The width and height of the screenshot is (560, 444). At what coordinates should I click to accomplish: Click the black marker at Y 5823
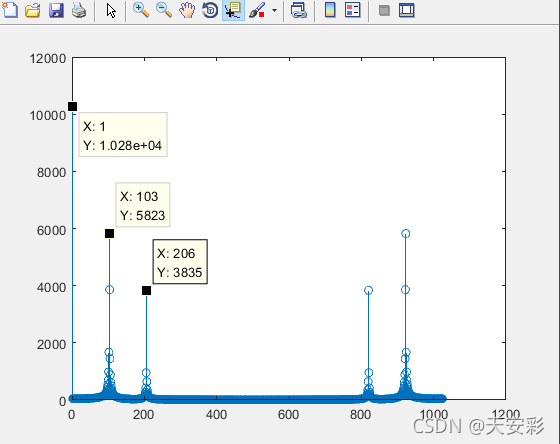pyautogui.click(x=109, y=234)
